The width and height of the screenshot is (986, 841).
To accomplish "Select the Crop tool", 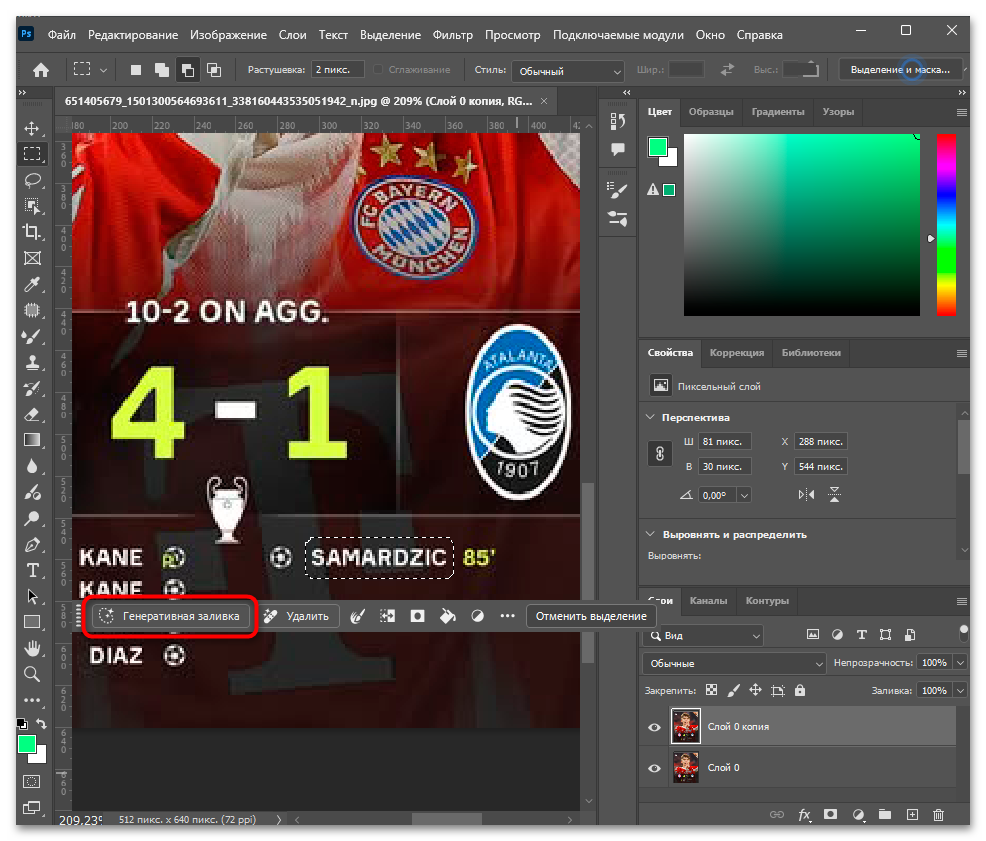I will (32, 231).
